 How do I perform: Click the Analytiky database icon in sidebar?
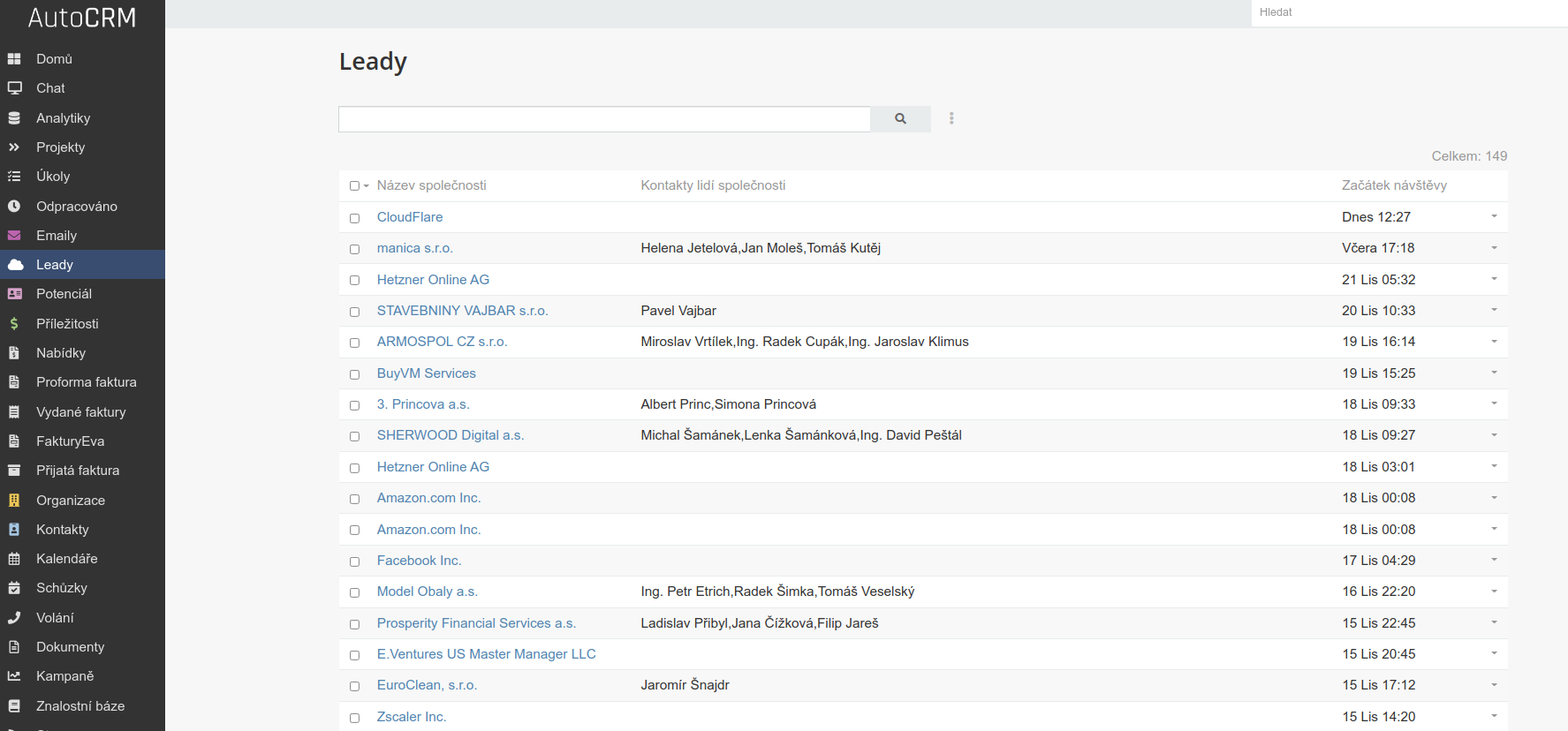coord(14,118)
